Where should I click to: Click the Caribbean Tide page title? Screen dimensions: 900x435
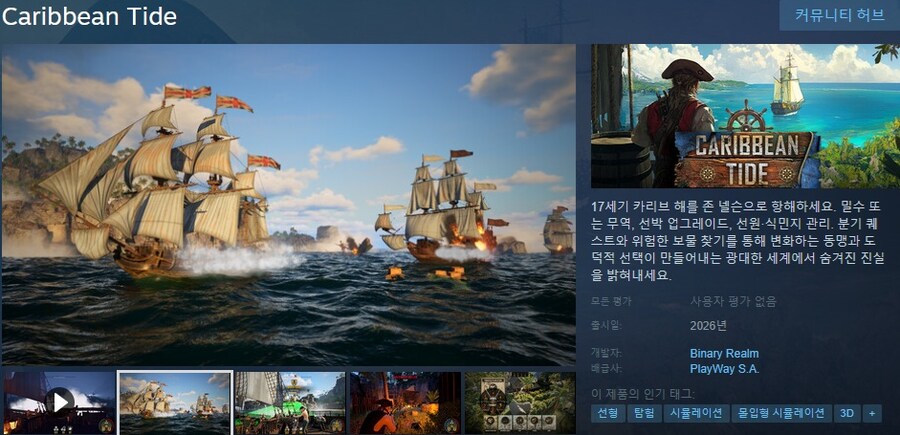pos(89,17)
